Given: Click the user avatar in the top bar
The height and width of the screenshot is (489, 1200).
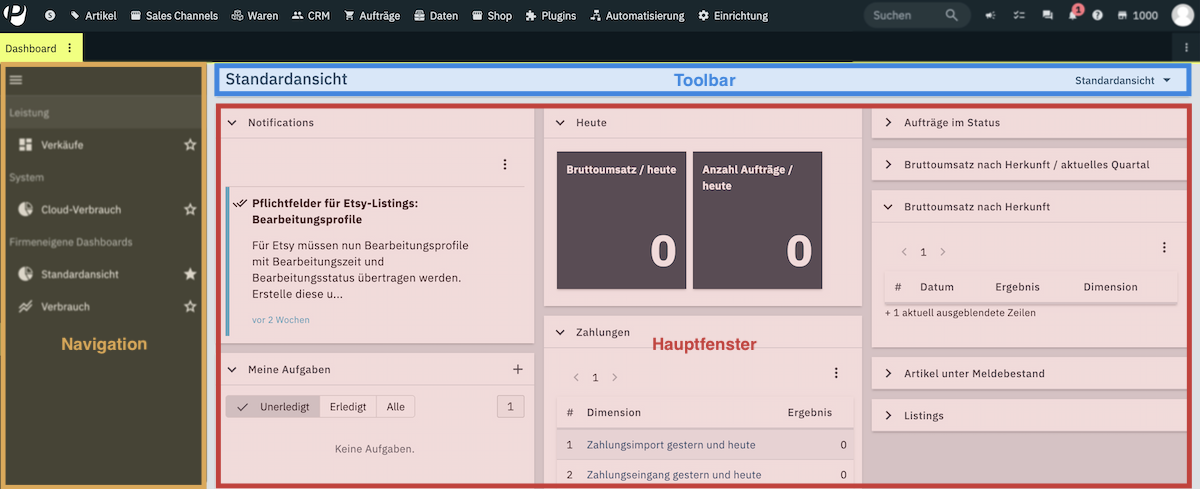Looking at the screenshot, I should click(1182, 16).
